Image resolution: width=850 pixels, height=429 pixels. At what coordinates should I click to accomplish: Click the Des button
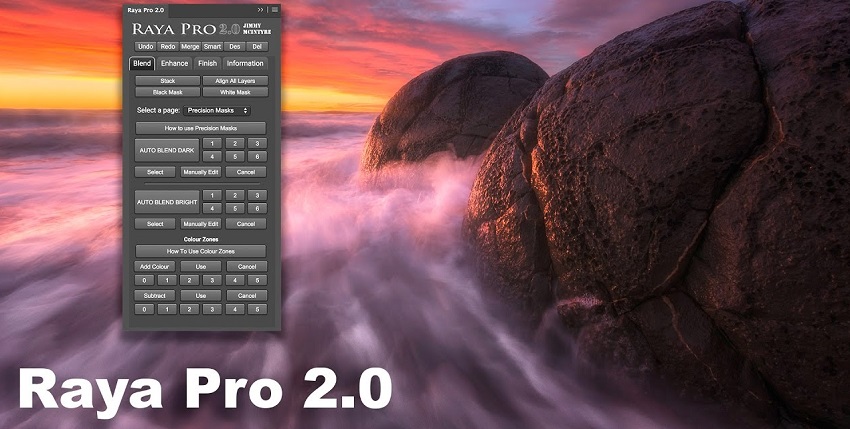[235, 47]
